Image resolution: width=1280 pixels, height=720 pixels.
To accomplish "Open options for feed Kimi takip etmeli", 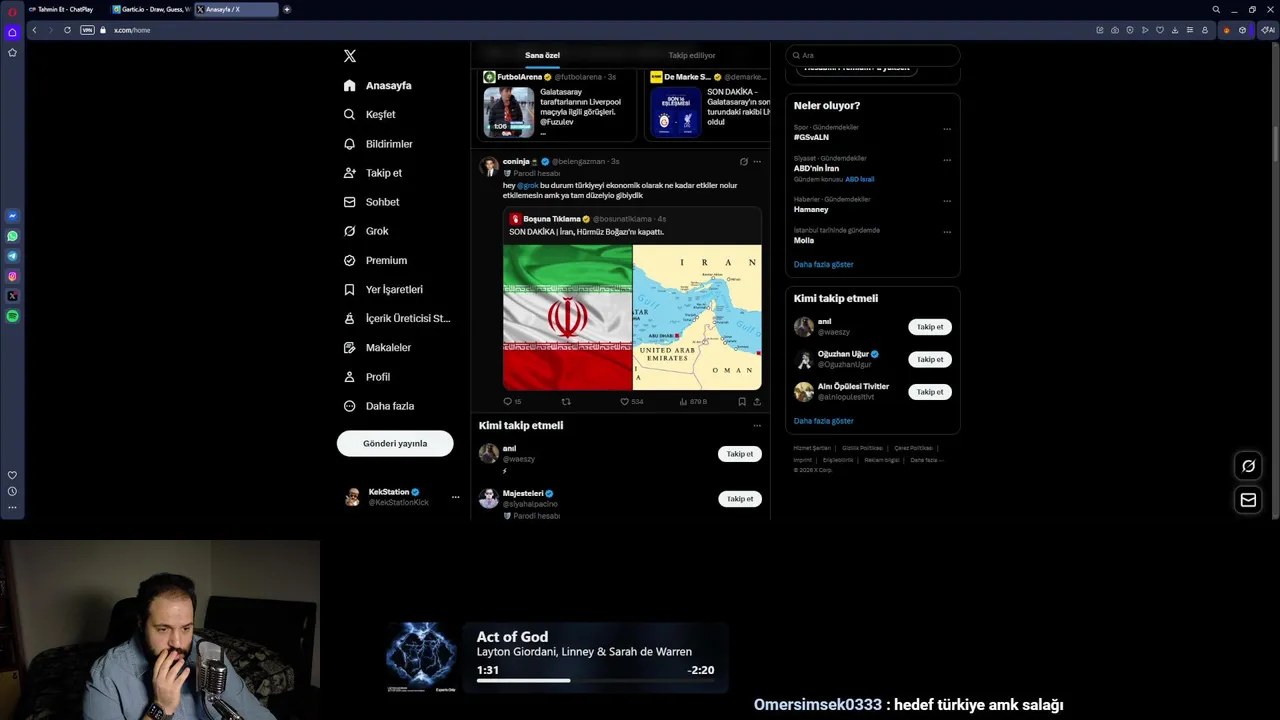I will [x=757, y=425].
